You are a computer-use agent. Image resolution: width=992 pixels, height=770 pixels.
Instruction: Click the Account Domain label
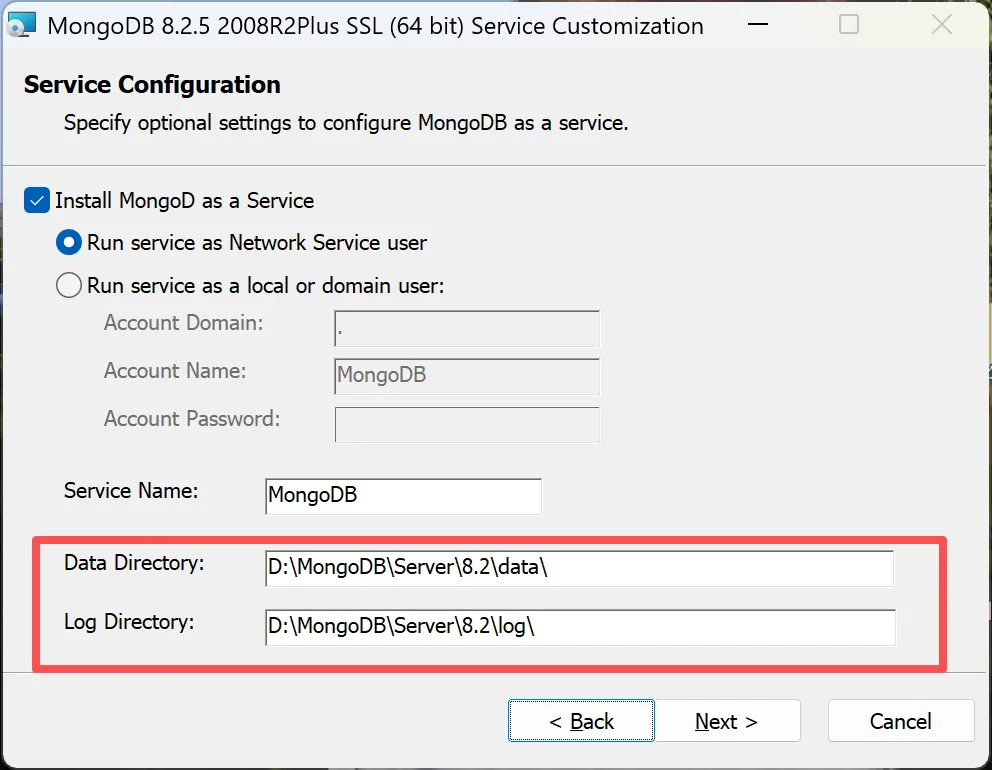pos(183,323)
